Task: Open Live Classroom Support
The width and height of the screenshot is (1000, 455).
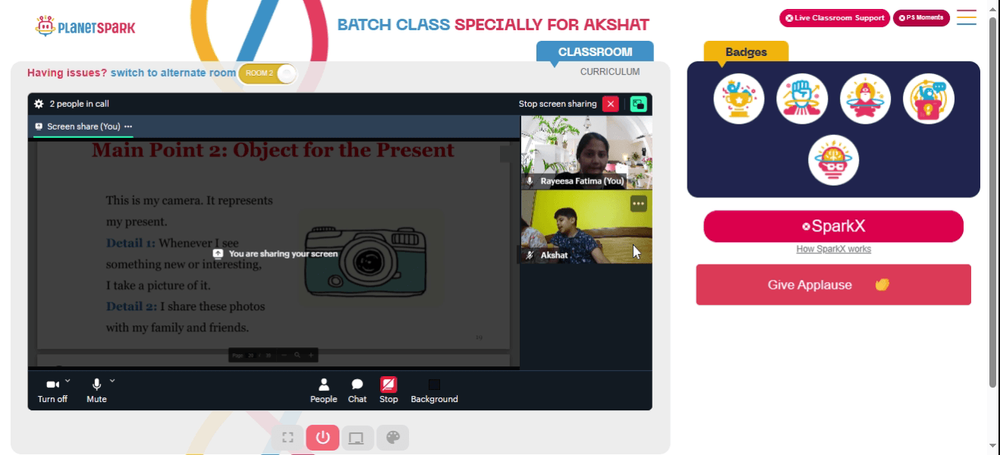Action: tap(834, 18)
